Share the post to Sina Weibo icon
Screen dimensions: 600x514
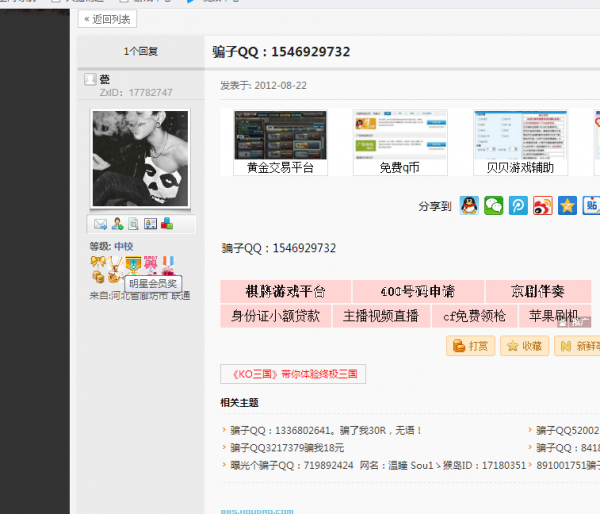point(543,206)
